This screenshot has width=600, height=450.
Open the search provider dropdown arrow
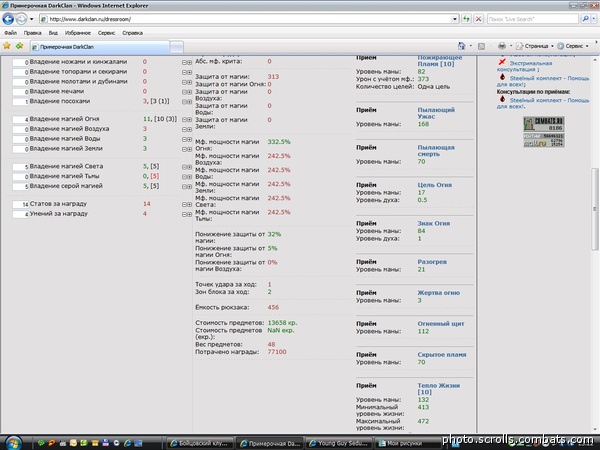point(593,19)
